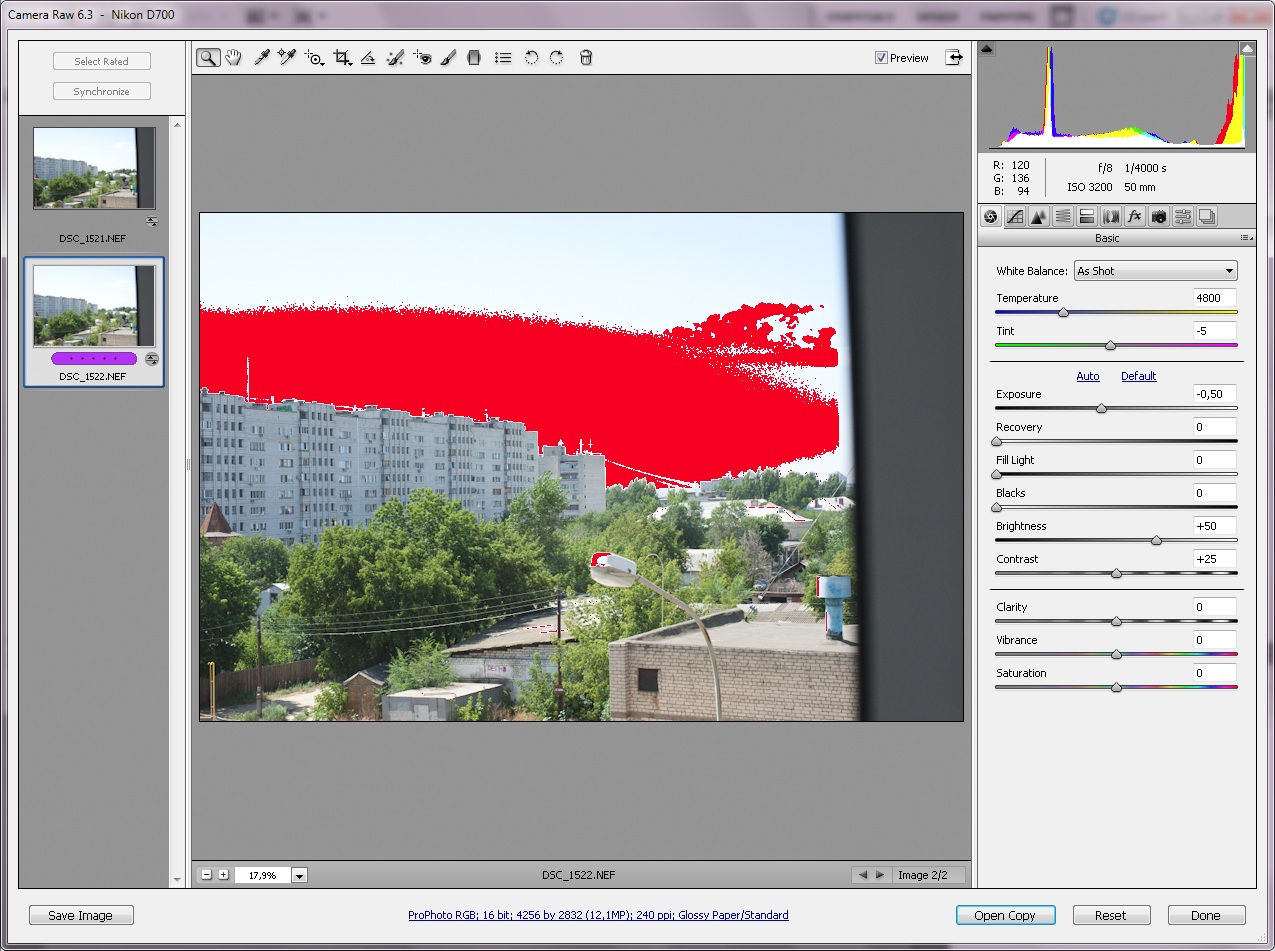Screen dimensions: 1275x951
Task: Select the Color Sampler tool
Action: pyautogui.click(x=287, y=58)
